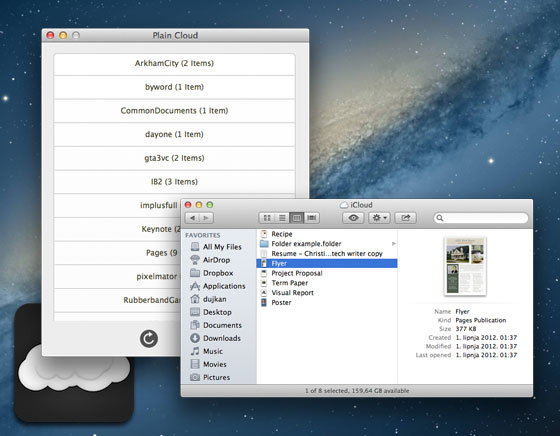Open the Action gear dropdown menu
560x436 pixels.
tap(379, 218)
